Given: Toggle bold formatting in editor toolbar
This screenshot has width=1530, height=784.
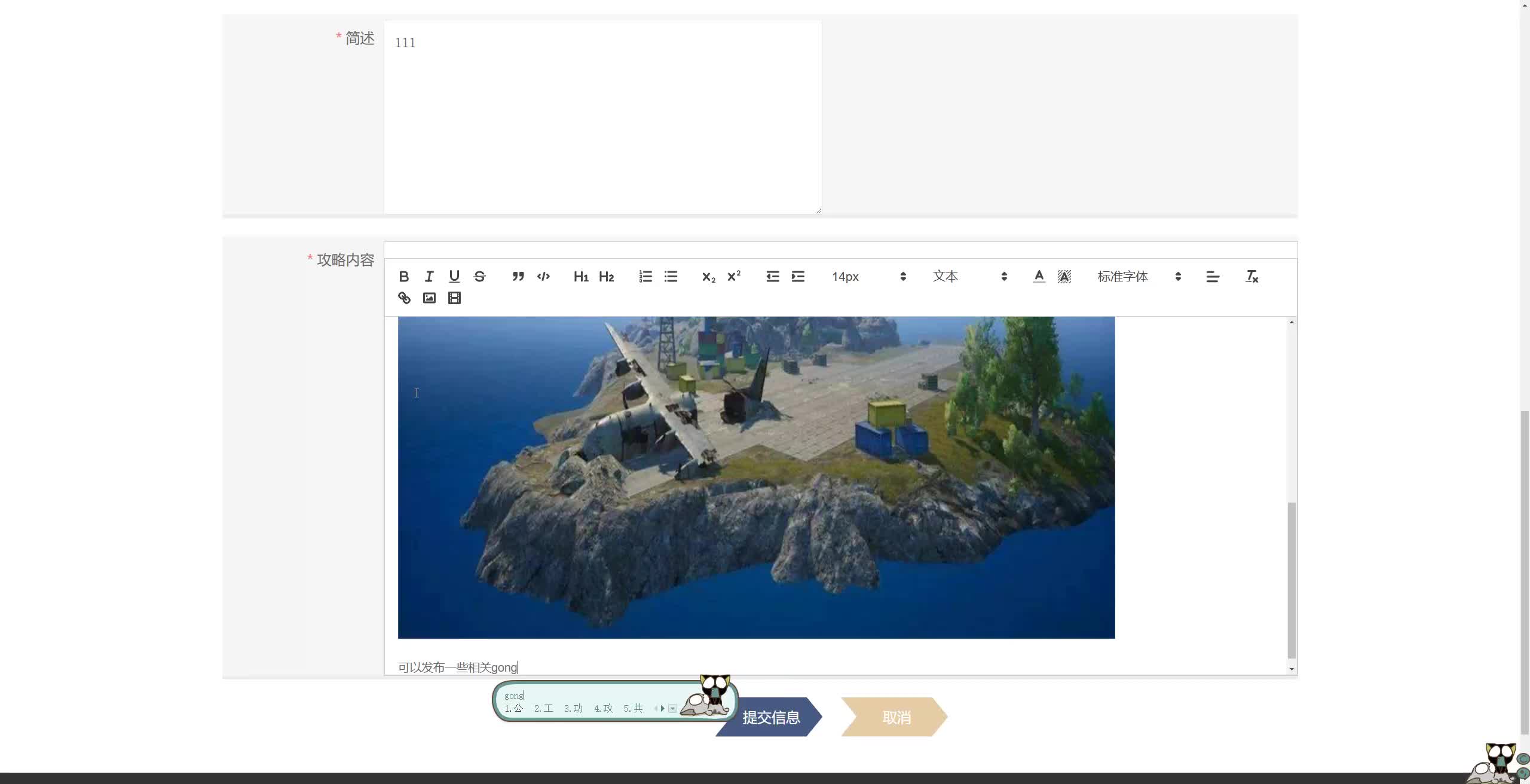Looking at the screenshot, I should pyautogui.click(x=404, y=276).
